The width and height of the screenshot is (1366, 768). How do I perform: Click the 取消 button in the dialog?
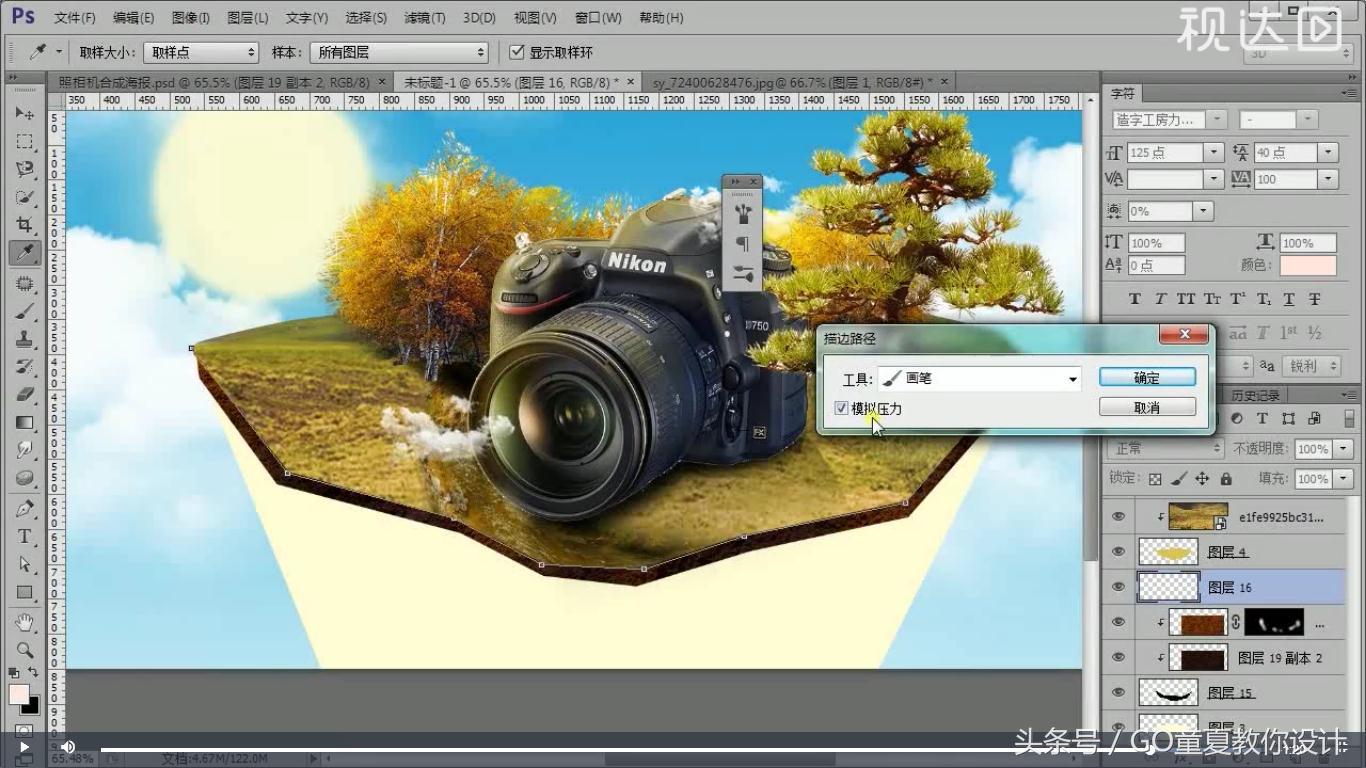(x=1147, y=406)
